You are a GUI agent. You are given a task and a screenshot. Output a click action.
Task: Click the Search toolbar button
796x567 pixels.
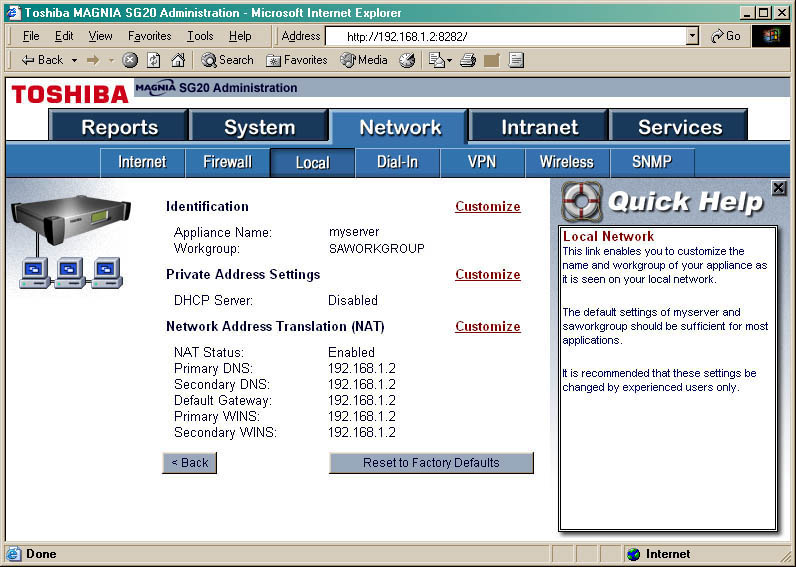coord(227,60)
